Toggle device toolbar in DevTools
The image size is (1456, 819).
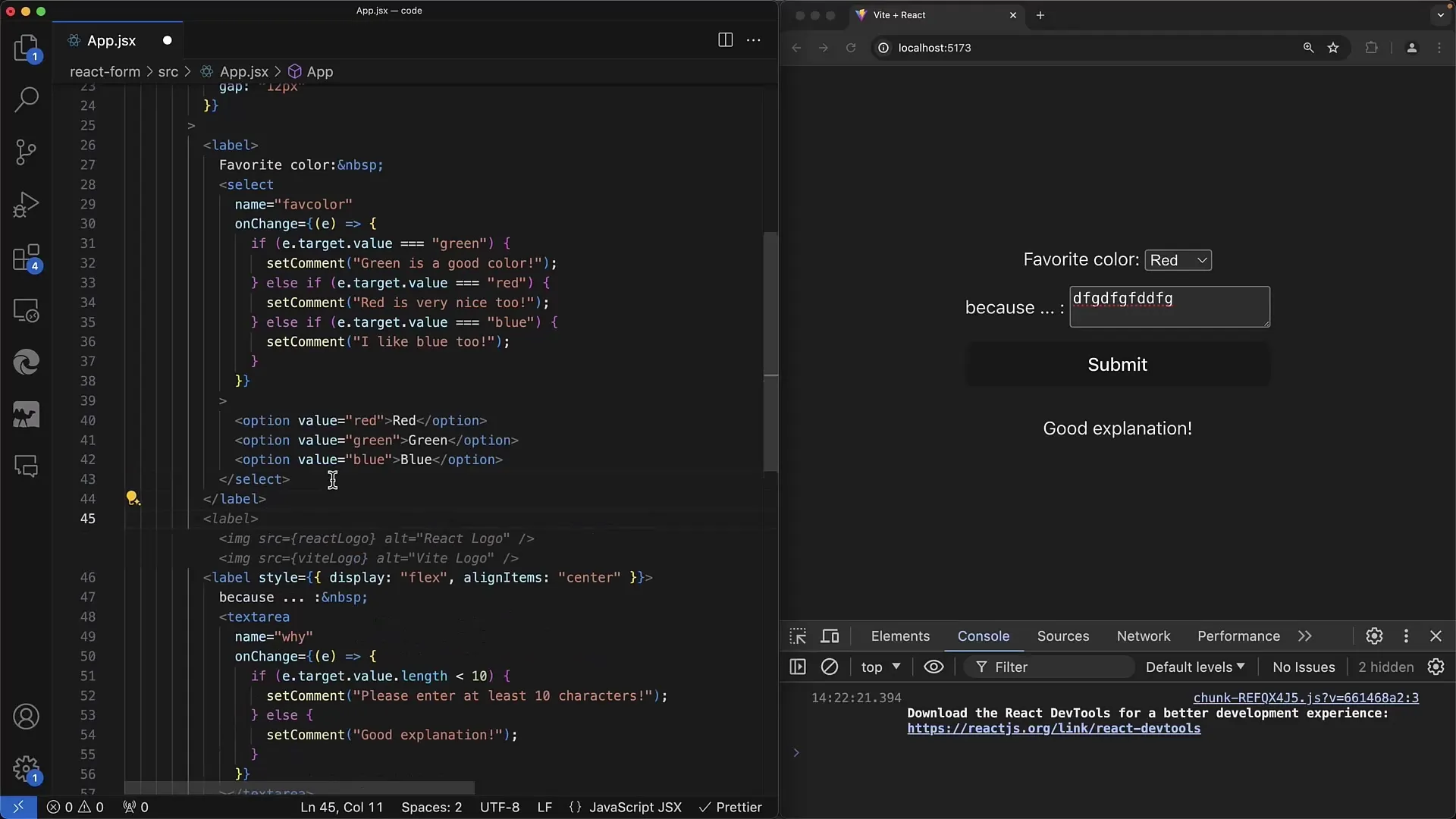pos(830,636)
